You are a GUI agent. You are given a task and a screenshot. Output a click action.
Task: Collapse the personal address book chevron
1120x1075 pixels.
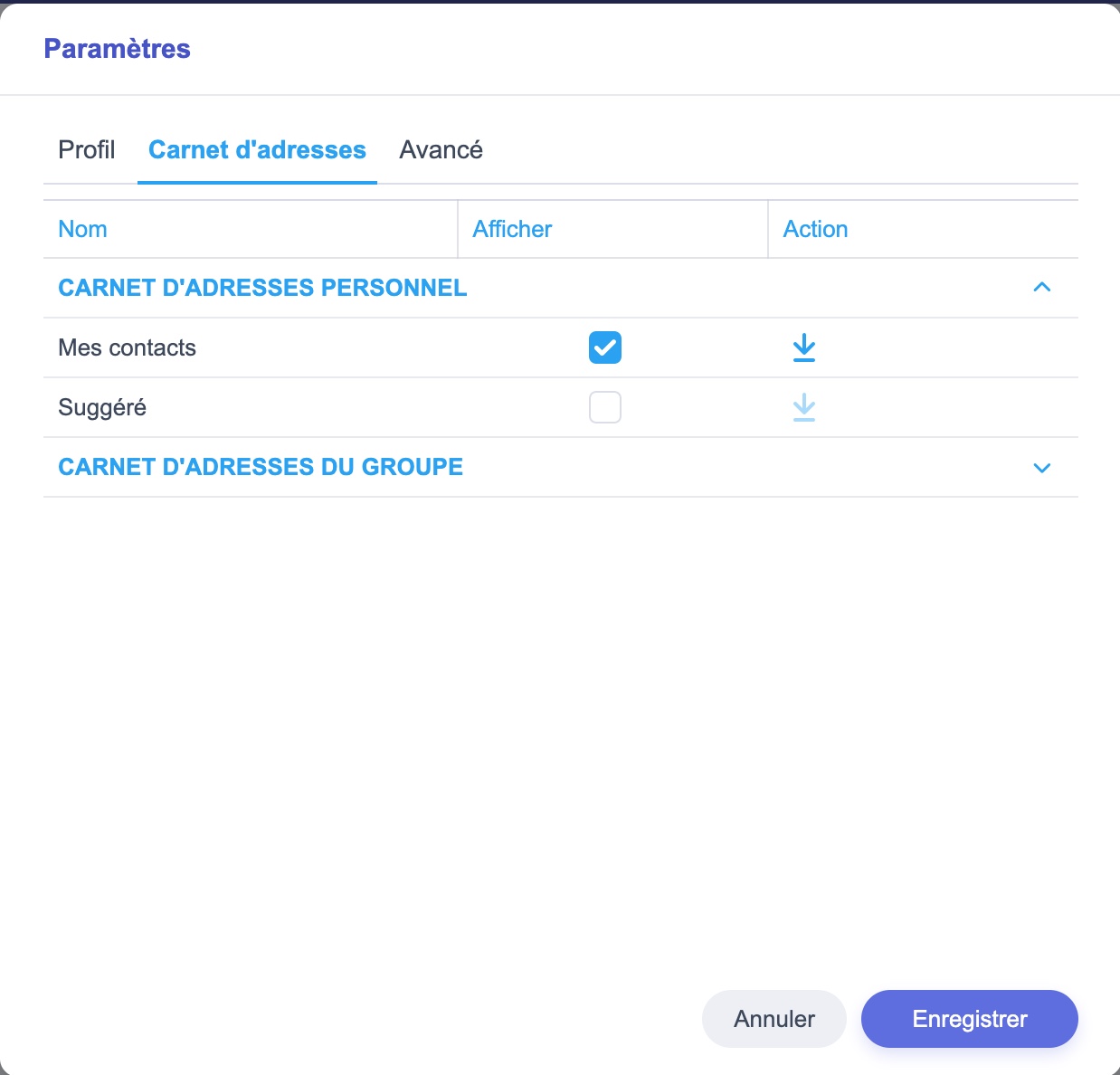[1041, 288]
